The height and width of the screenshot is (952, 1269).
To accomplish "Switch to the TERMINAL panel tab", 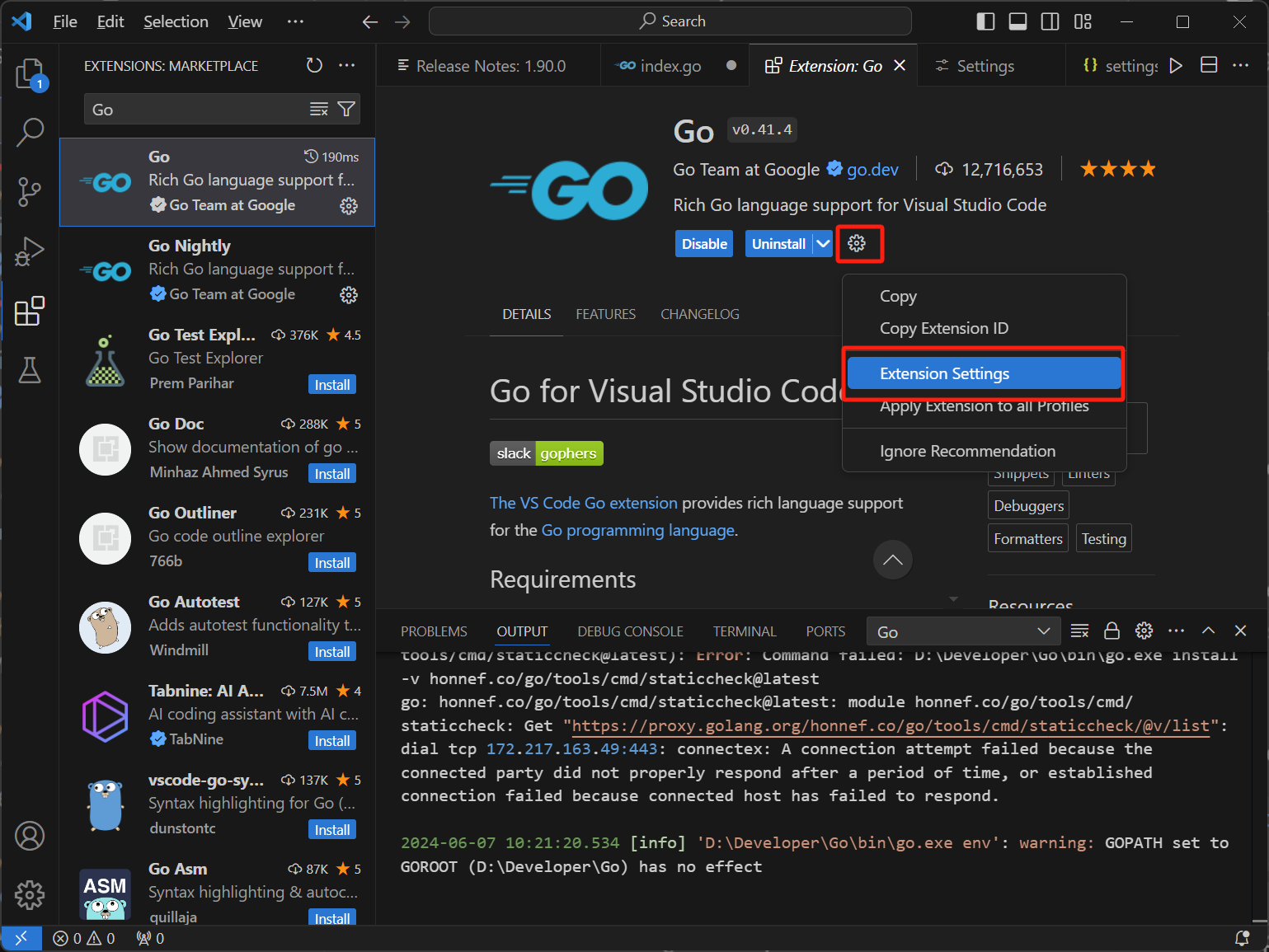I will (x=745, y=631).
